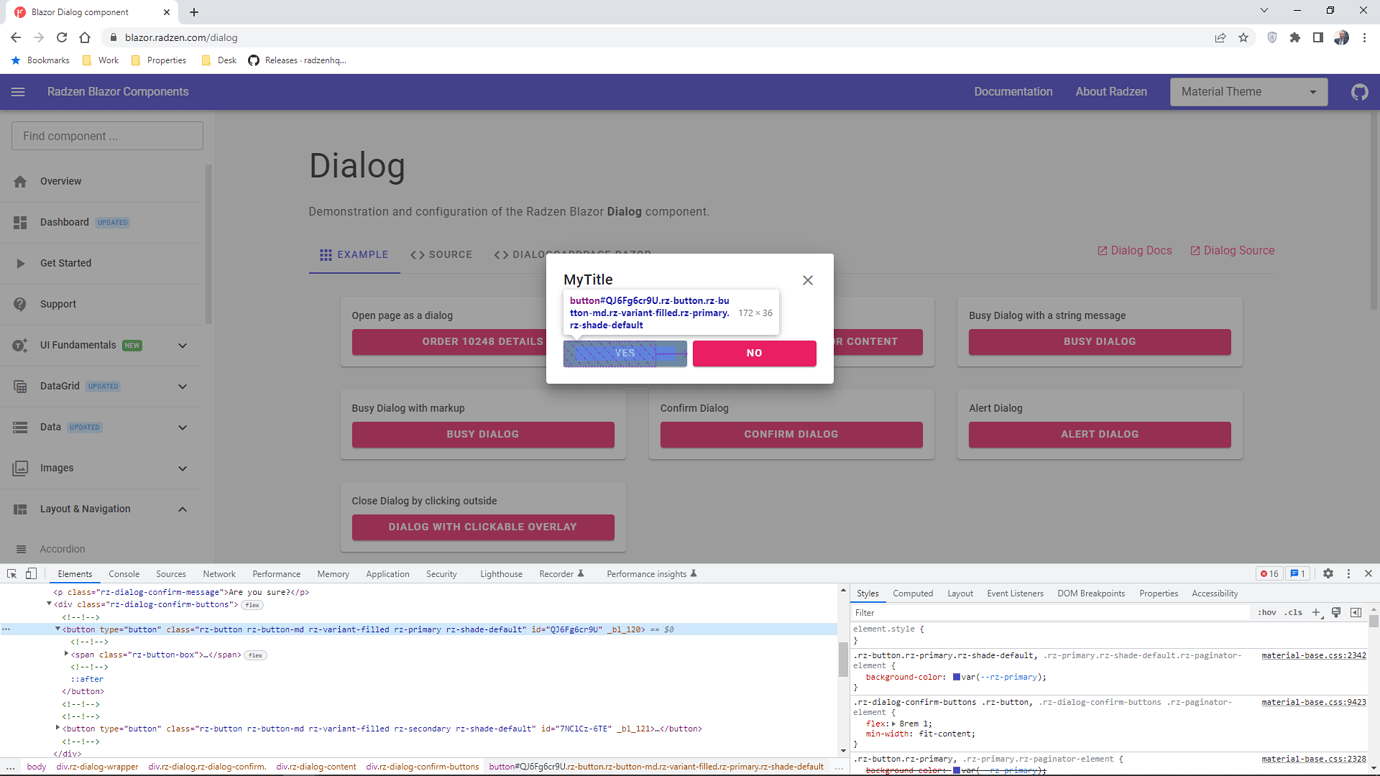Click the UI Fundamentals icon
Viewport: 1380px width, 776px height.
coord(20,345)
